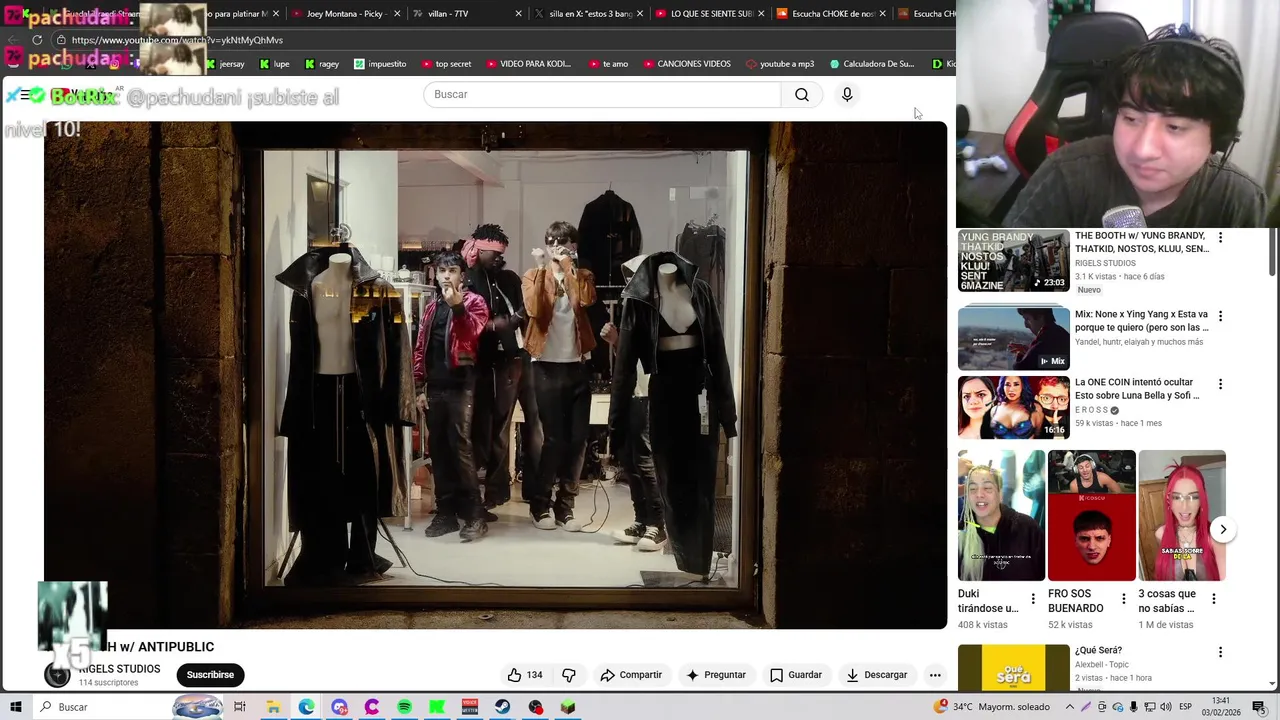Open ¿Qué Será? video thumbnail
The width and height of the screenshot is (1280, 720).
pos(1014,667)
